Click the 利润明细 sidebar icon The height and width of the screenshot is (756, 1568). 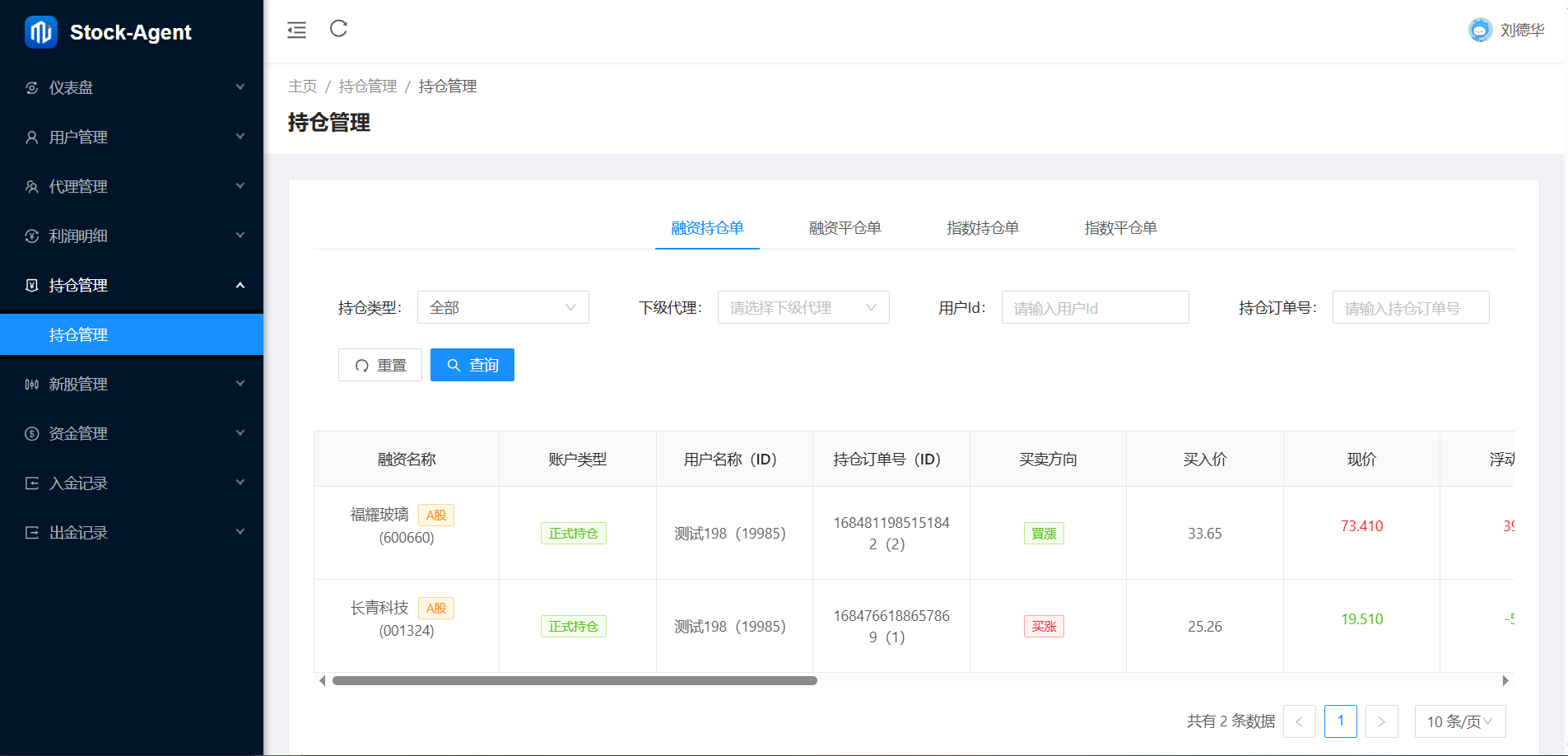click(x=32, y=236)
